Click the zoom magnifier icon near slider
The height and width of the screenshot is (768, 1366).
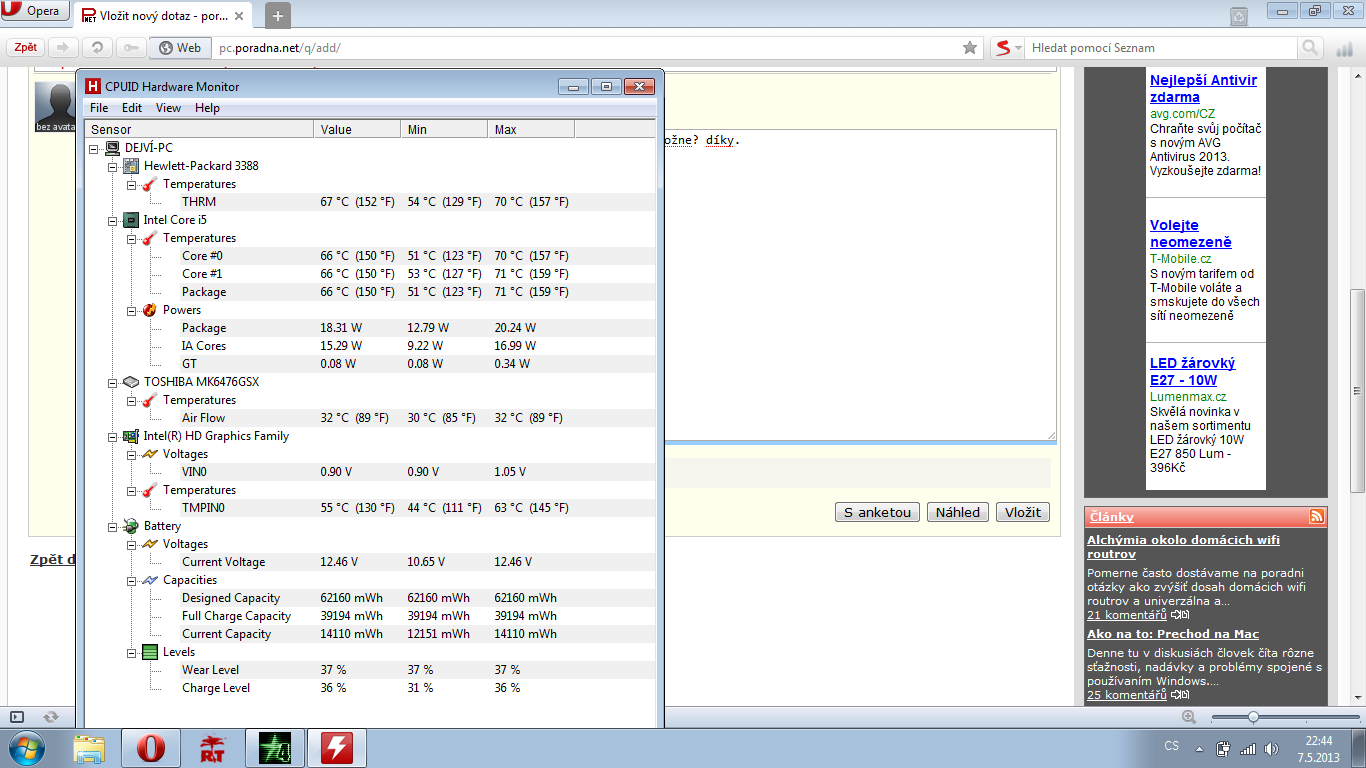1188,716
